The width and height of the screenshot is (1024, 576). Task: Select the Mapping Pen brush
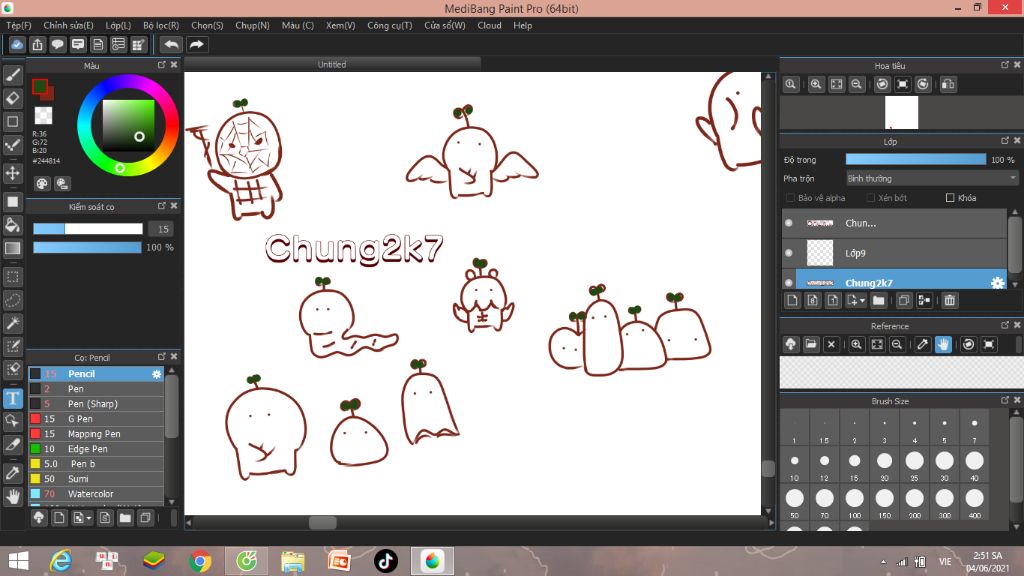click(96, 434)
